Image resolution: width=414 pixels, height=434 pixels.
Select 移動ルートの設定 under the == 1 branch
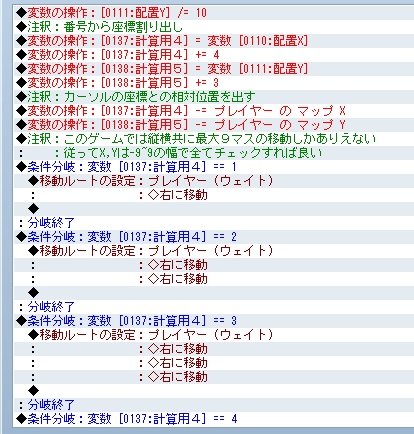tap(214, 181)
